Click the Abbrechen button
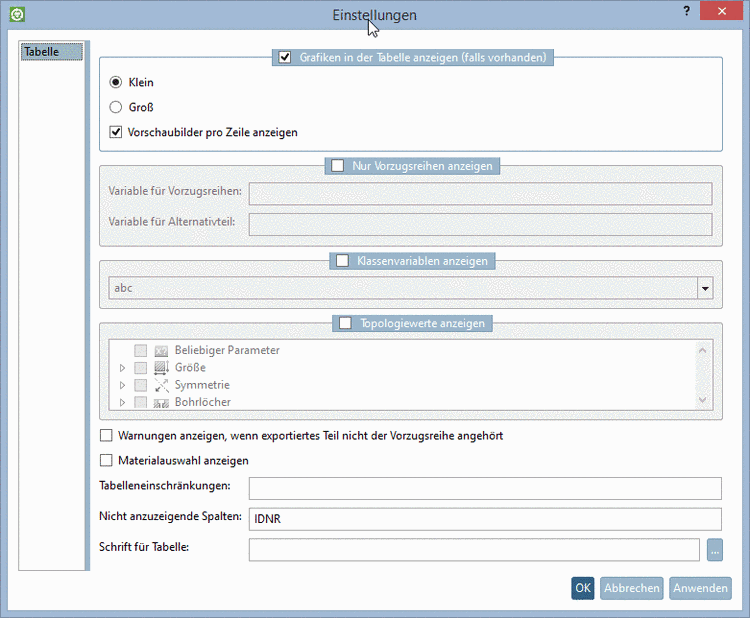Screen dimensions: 750x618 (x=632, y=588)
